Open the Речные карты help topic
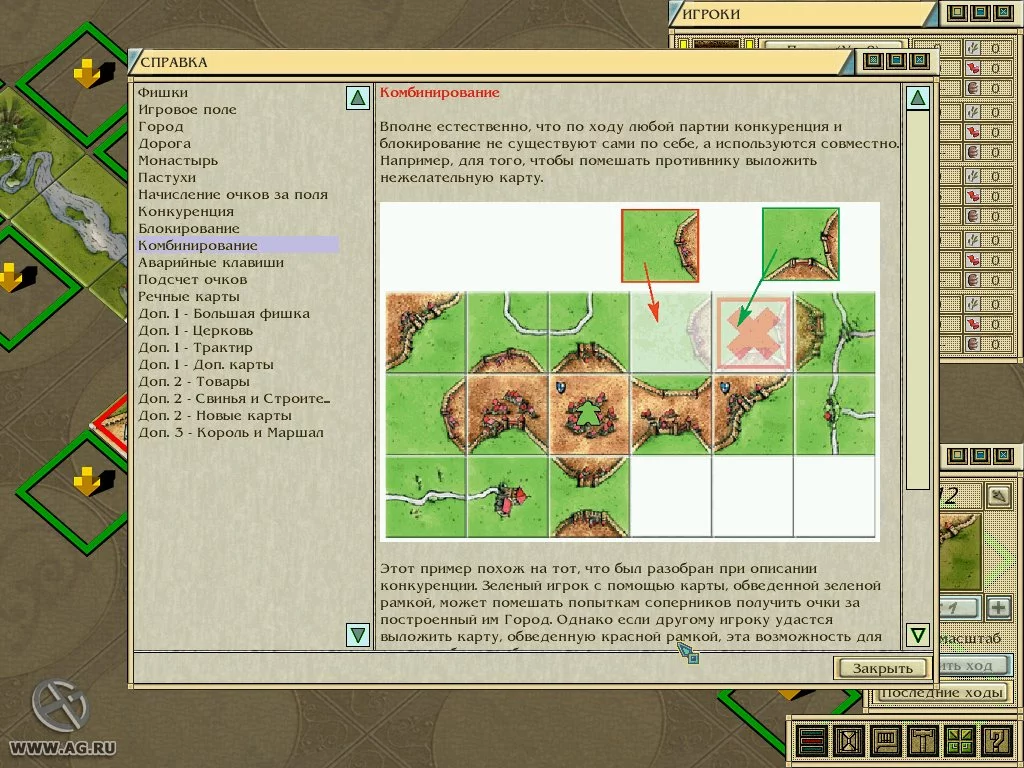 click(x=189, y=296)
